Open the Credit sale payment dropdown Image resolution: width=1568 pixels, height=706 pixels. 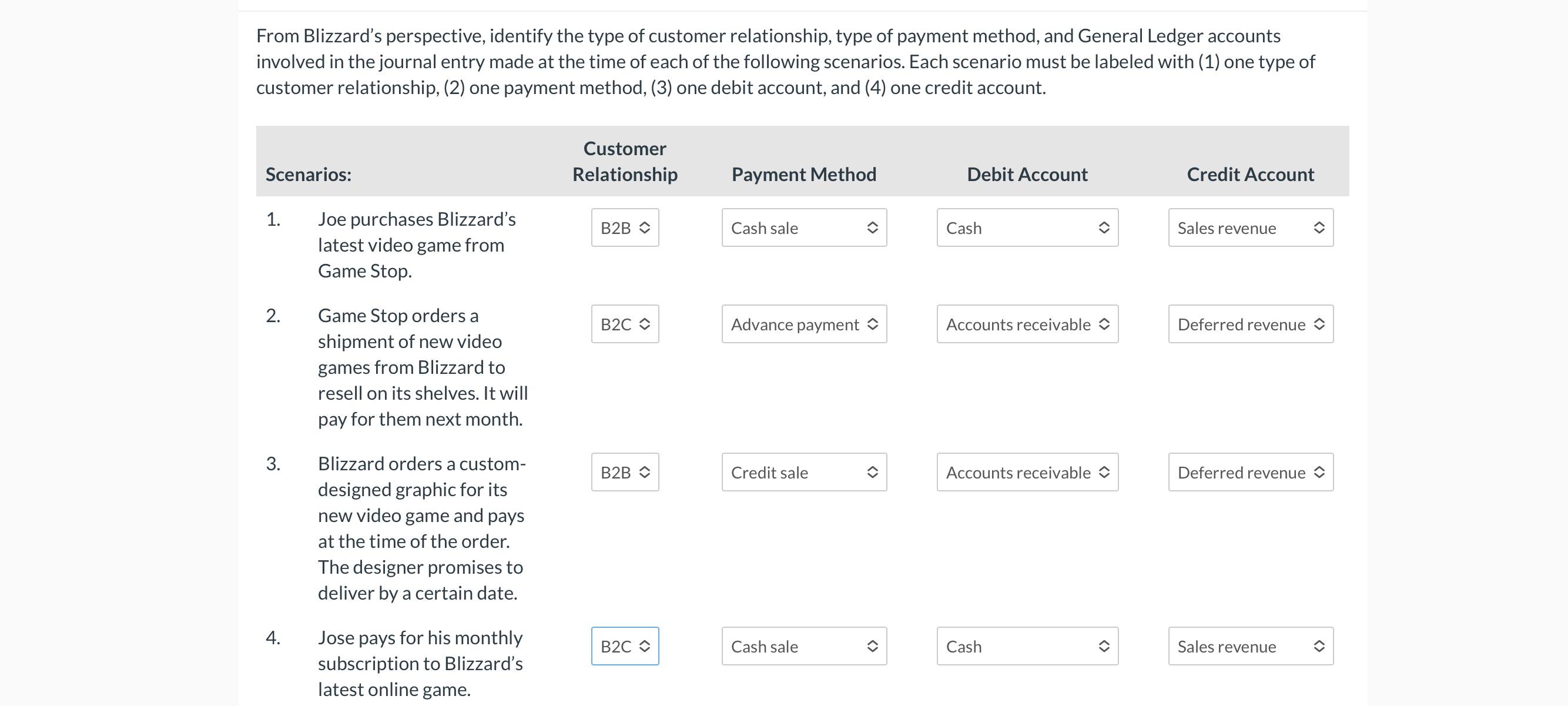803,472
